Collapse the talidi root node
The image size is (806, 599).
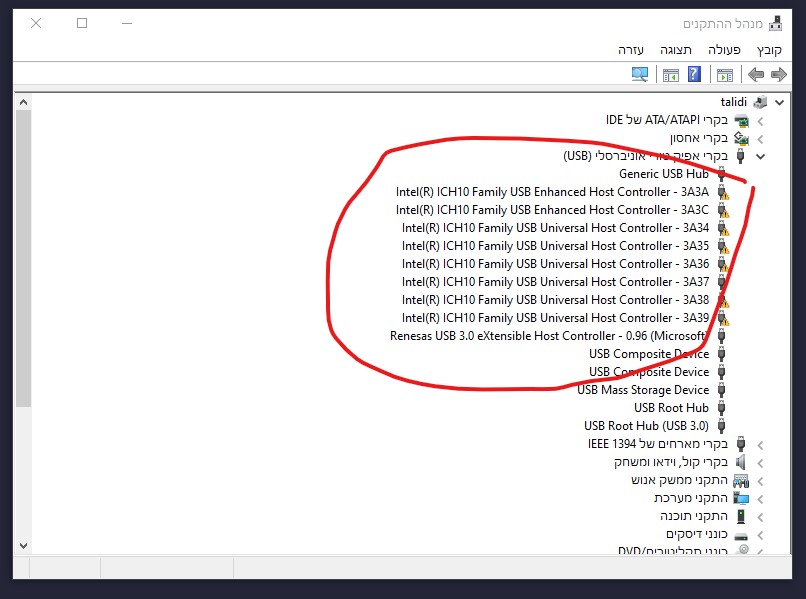coord(780,102)
